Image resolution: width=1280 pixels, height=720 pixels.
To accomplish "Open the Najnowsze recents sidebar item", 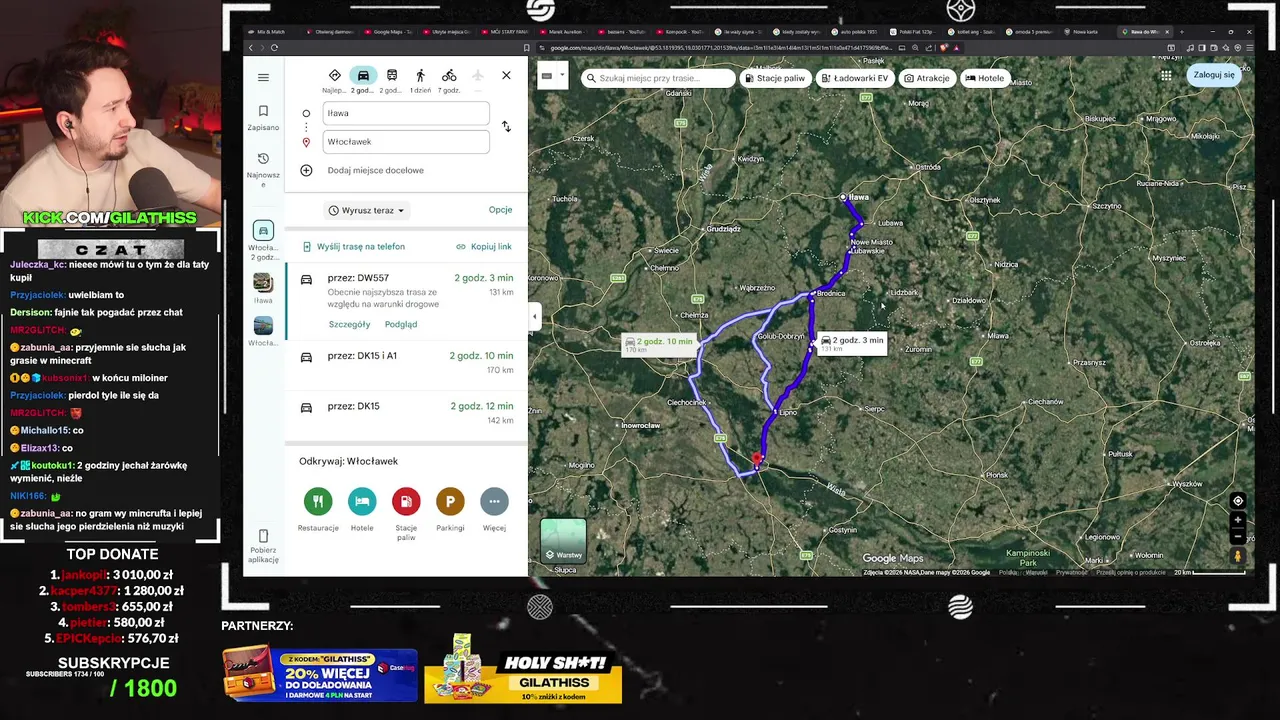I will 263,170.
